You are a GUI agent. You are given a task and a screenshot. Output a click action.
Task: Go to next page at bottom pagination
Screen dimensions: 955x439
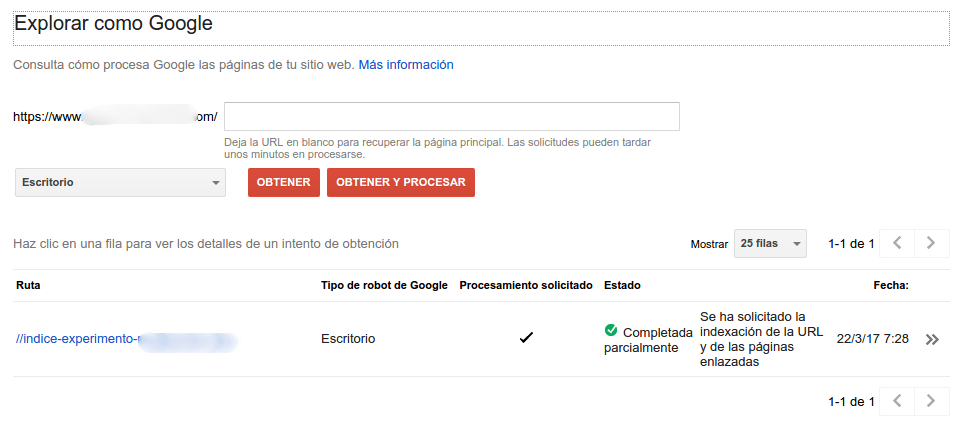[931, 401]
